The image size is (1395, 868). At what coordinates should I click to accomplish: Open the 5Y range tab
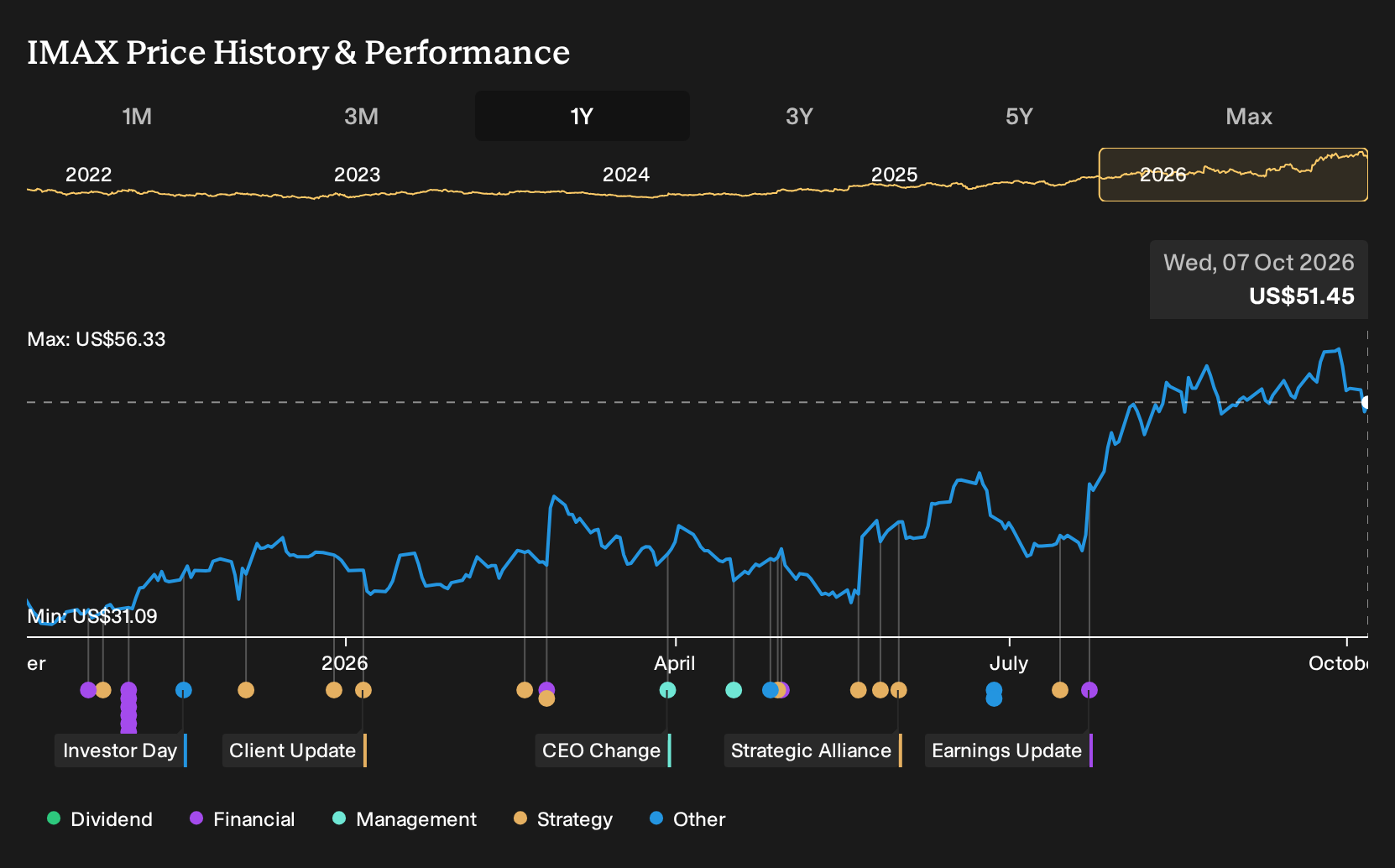(1019, 117)
